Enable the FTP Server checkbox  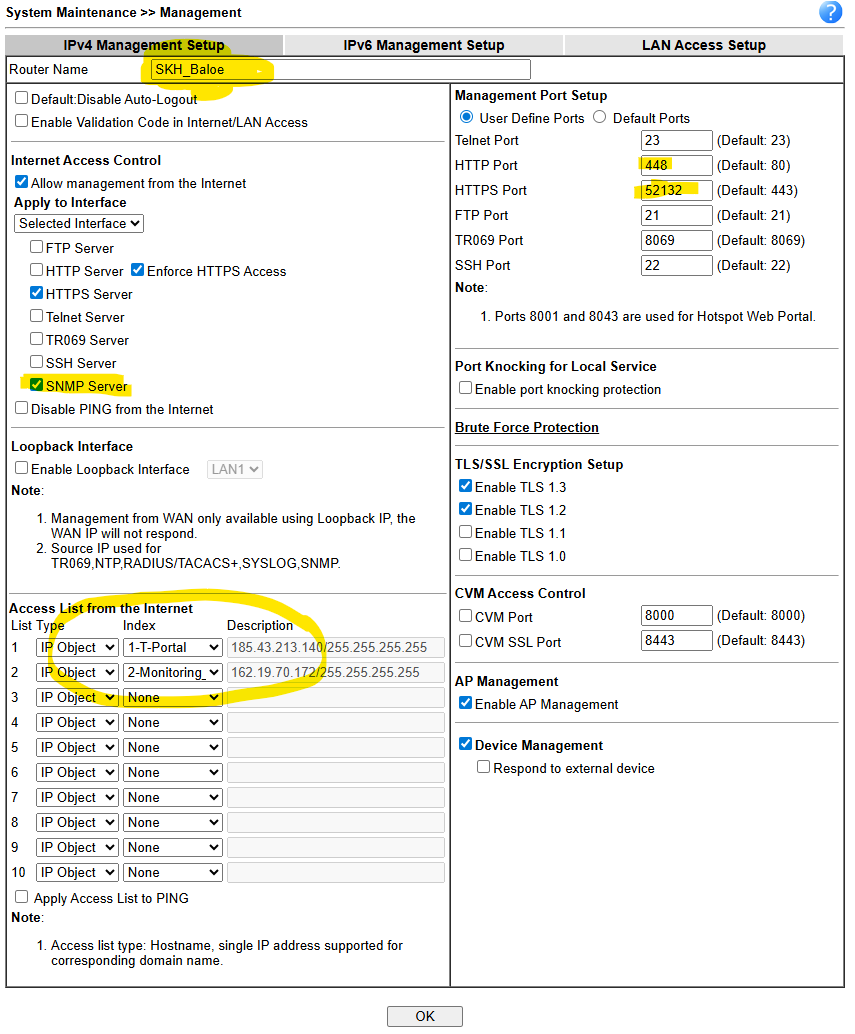(x=37, y=247)
